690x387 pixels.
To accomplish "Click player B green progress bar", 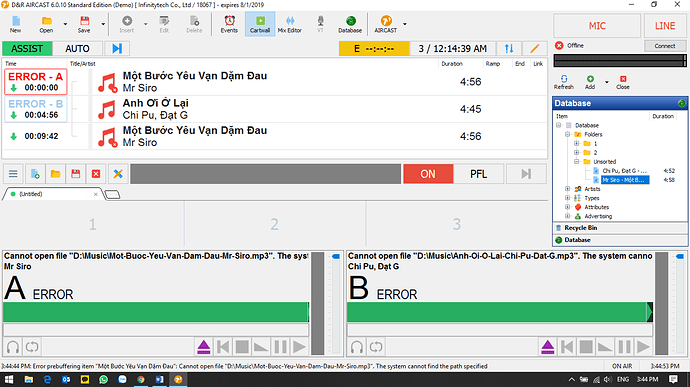I will tap(499, 312).
